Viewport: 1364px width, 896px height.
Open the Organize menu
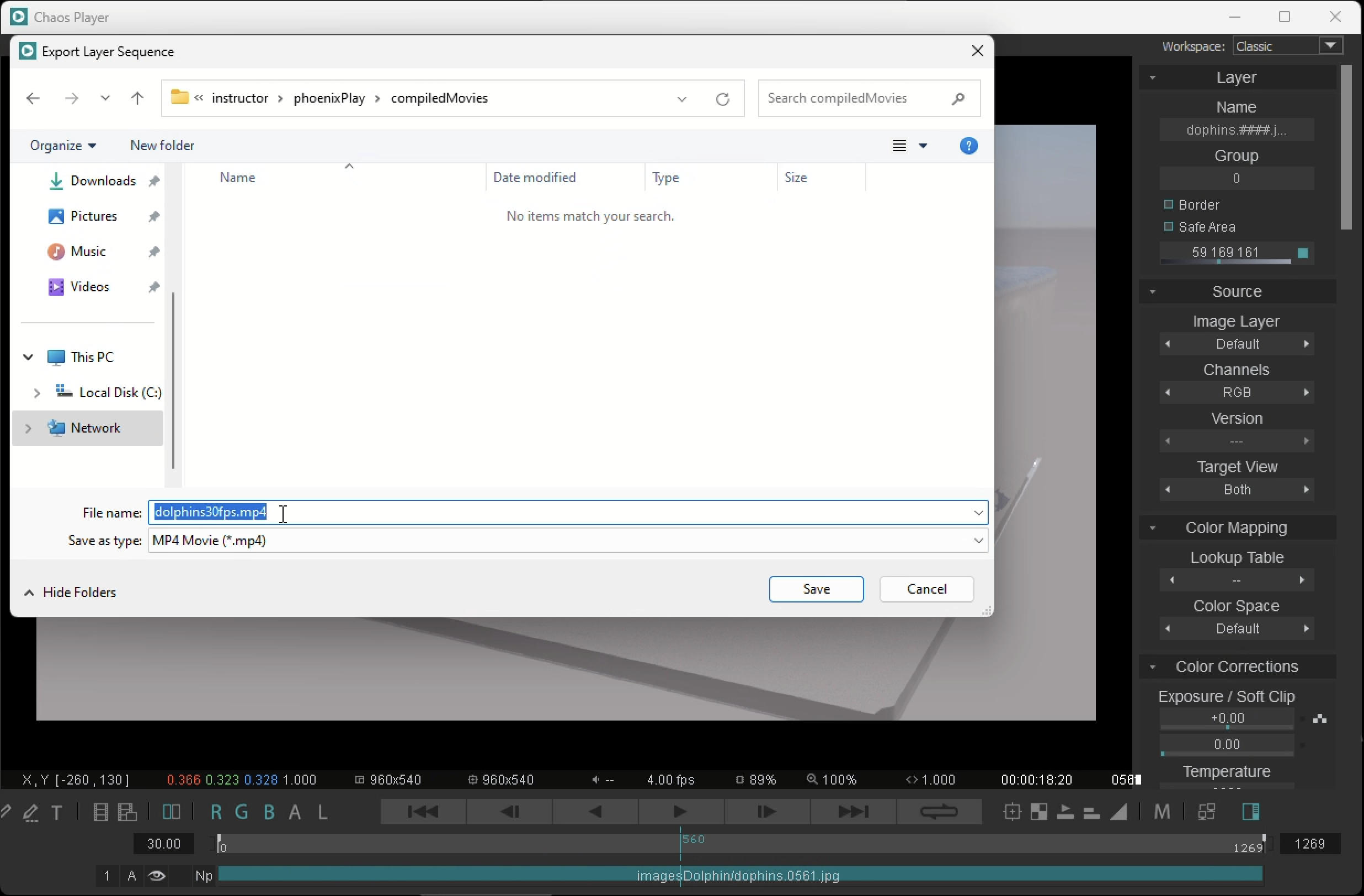point(62,146)
